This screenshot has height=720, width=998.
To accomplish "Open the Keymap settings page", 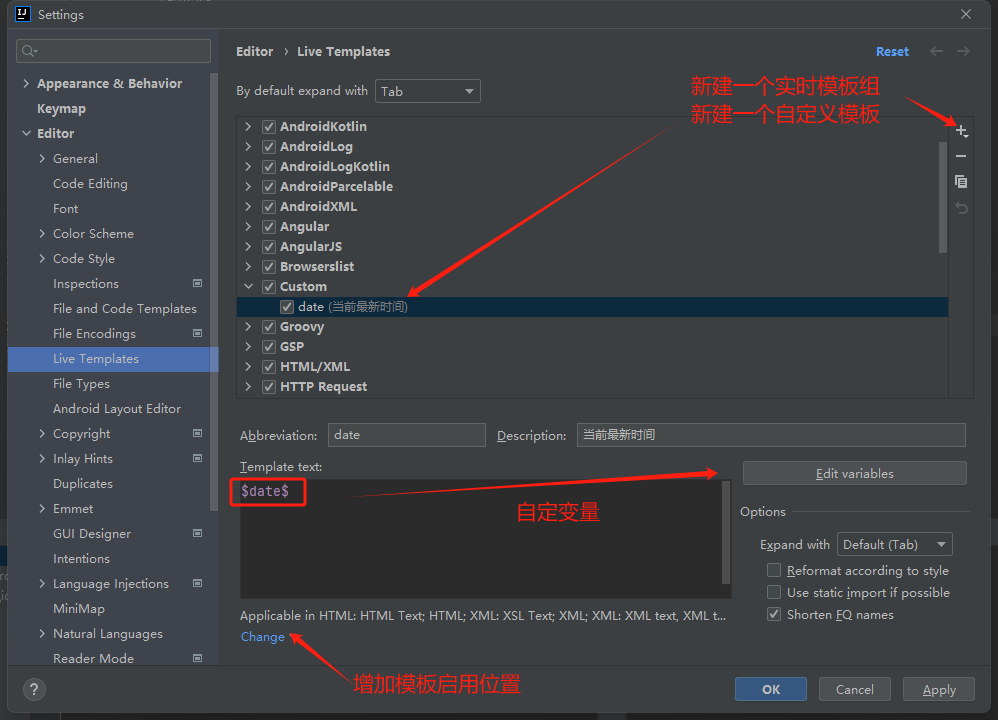I will tap(61, 108).
